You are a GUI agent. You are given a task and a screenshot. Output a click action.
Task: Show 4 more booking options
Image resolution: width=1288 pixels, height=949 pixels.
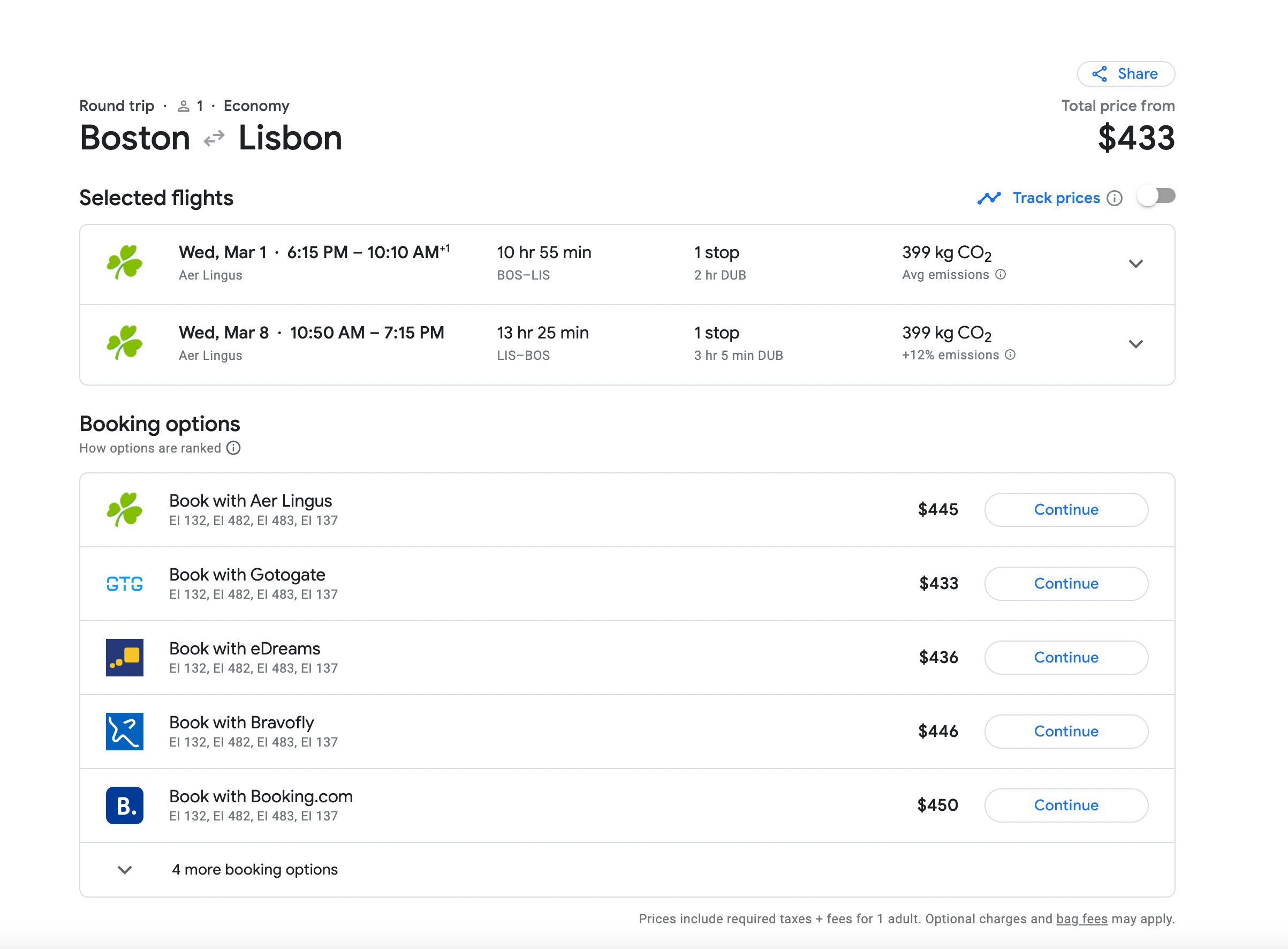pos(254,870)
